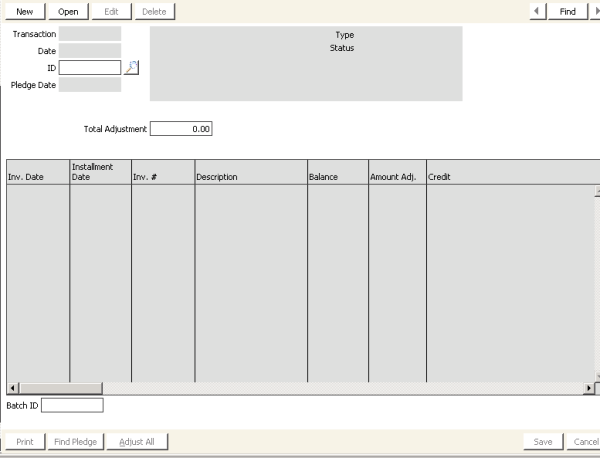Screen dimensions: 600x458
Task: Click the previous record arrow beside Find
Action: click(537, 11)
